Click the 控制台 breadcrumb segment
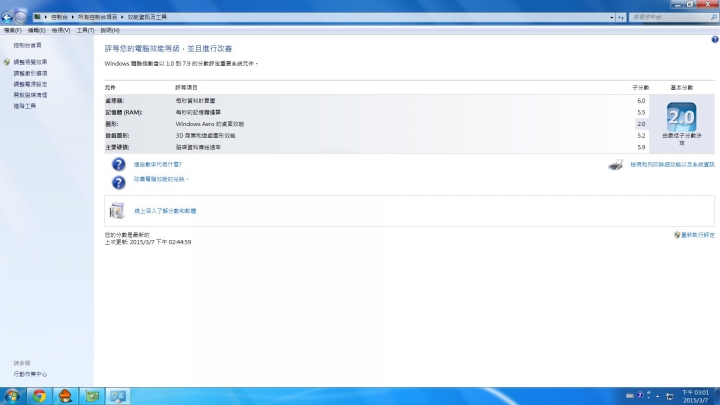Viewport: 720px width, 405px height. (59, 17)
